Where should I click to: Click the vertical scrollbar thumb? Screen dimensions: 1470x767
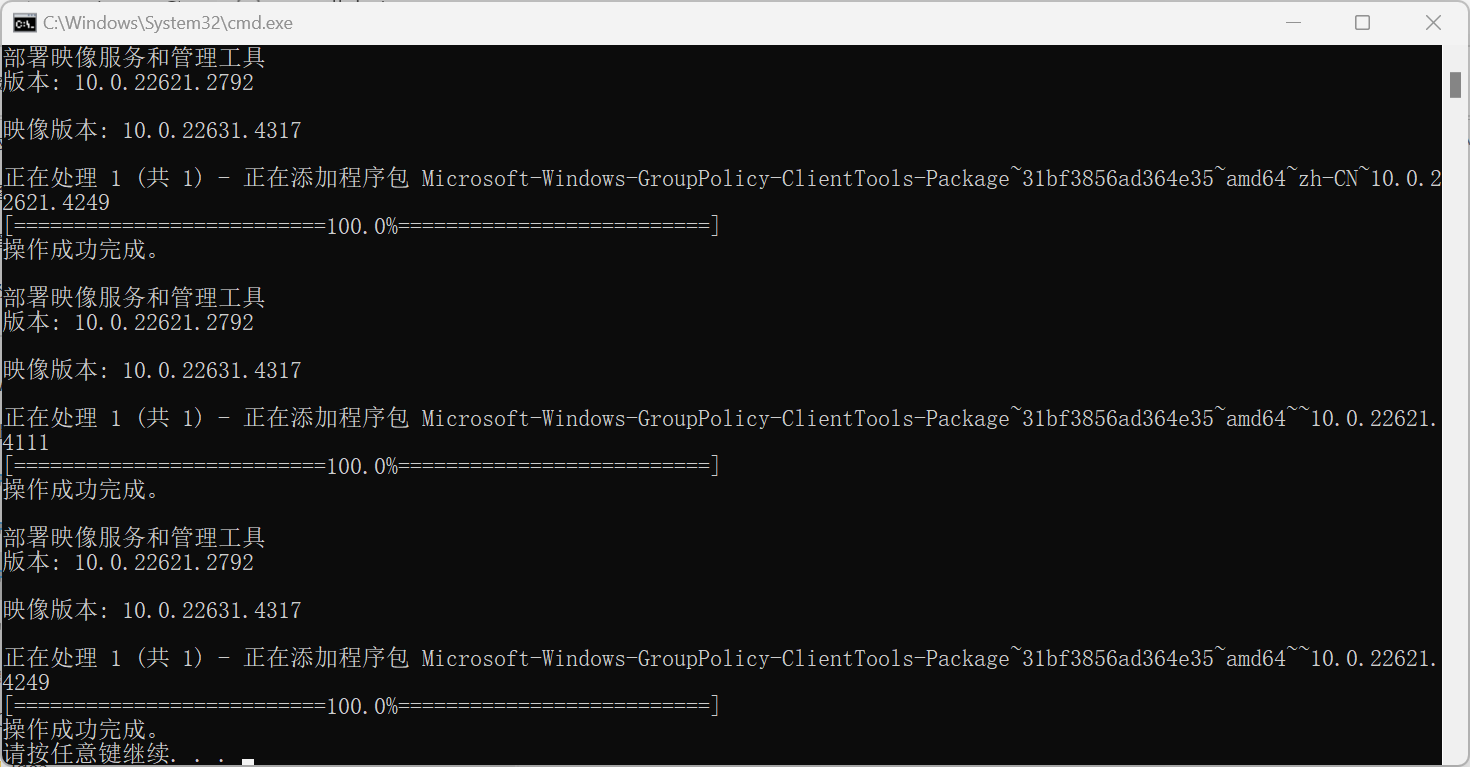tap(1455, 85)
